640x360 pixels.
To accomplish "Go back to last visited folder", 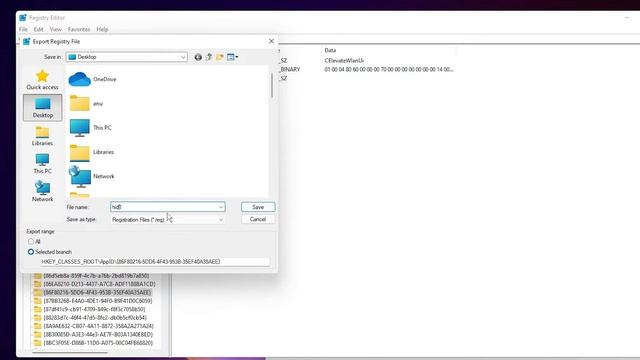I will pos(198,57).
